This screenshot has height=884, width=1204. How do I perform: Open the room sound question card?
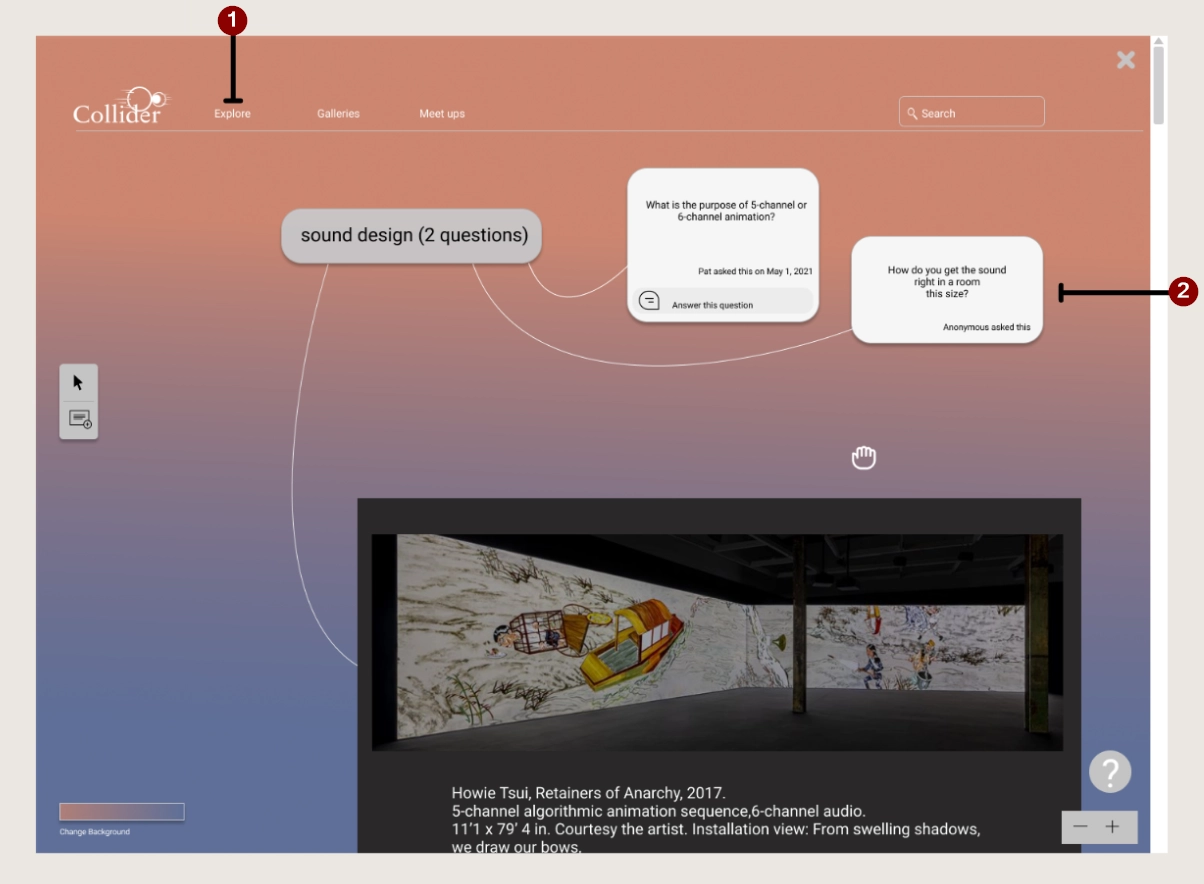pos(946,290)
